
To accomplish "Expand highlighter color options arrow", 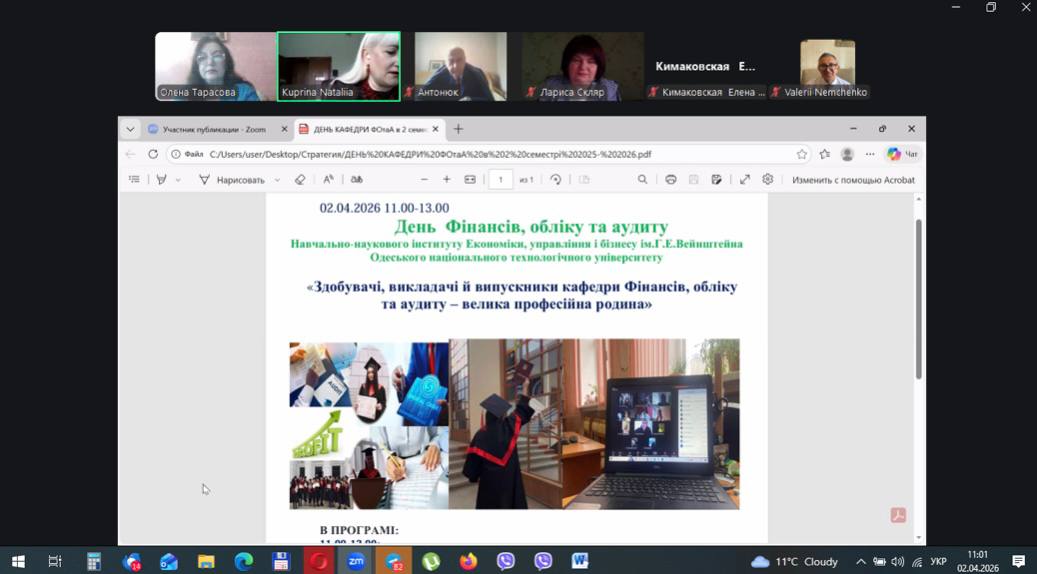I will 178,180.
